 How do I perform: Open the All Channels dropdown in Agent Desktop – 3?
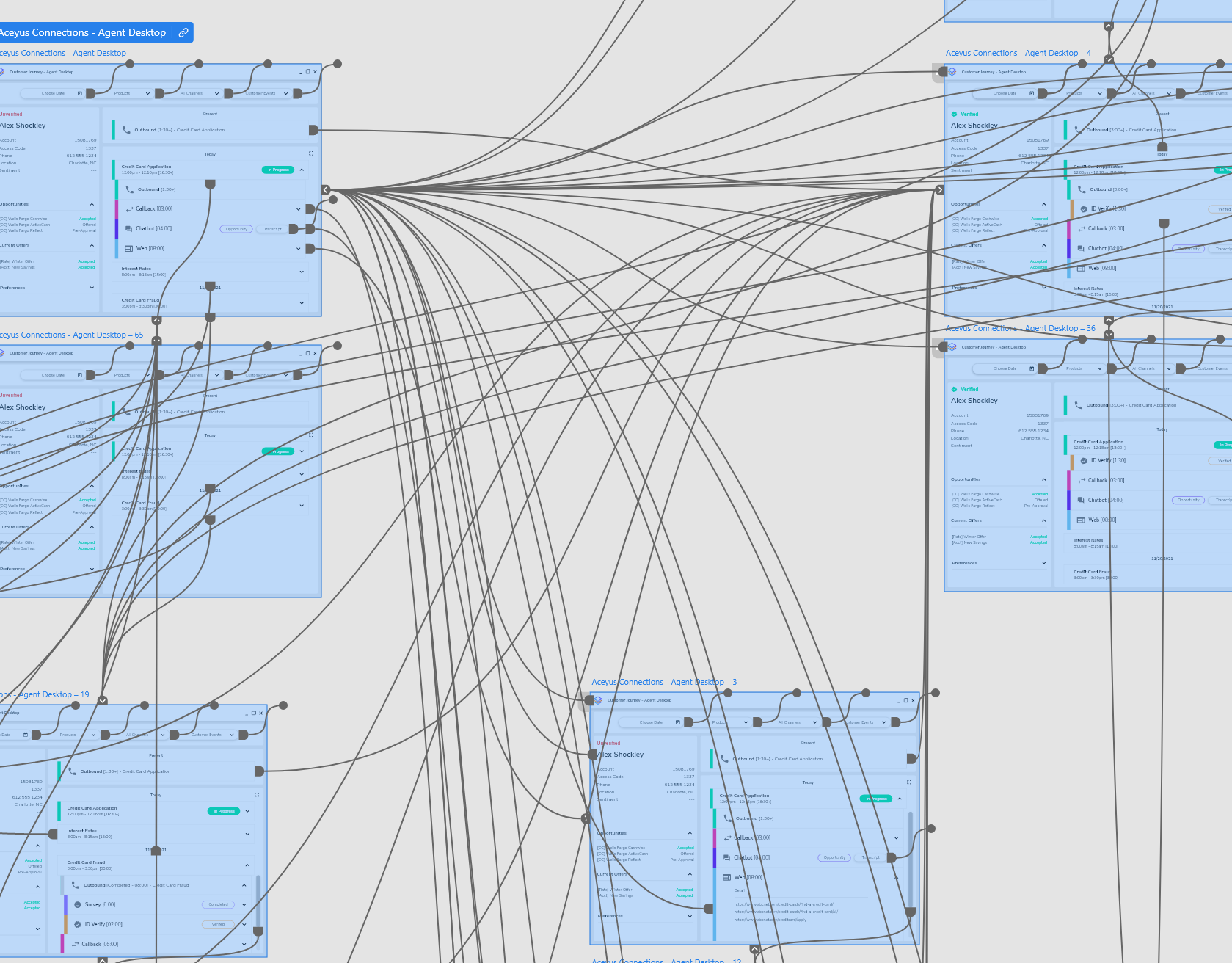pos(798,722)
